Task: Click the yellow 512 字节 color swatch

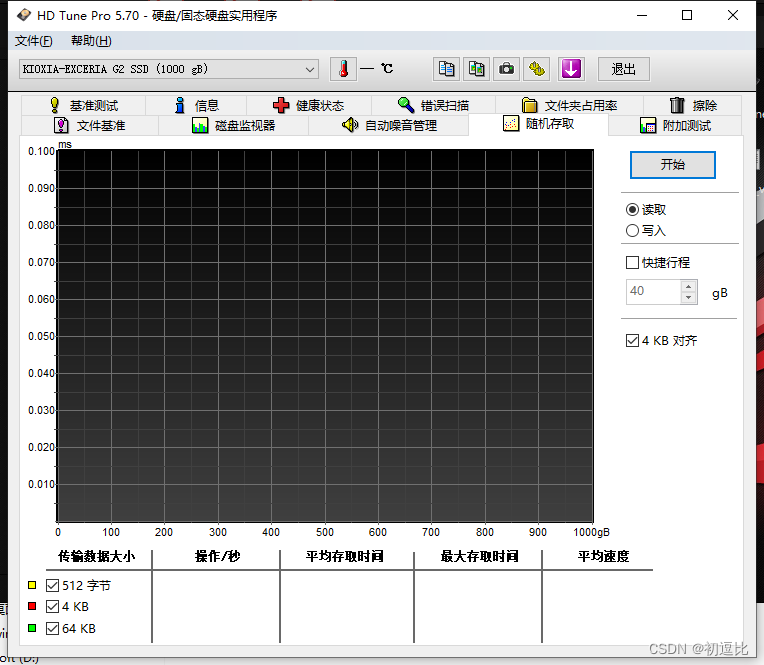Action: click(x=32, y=585)
